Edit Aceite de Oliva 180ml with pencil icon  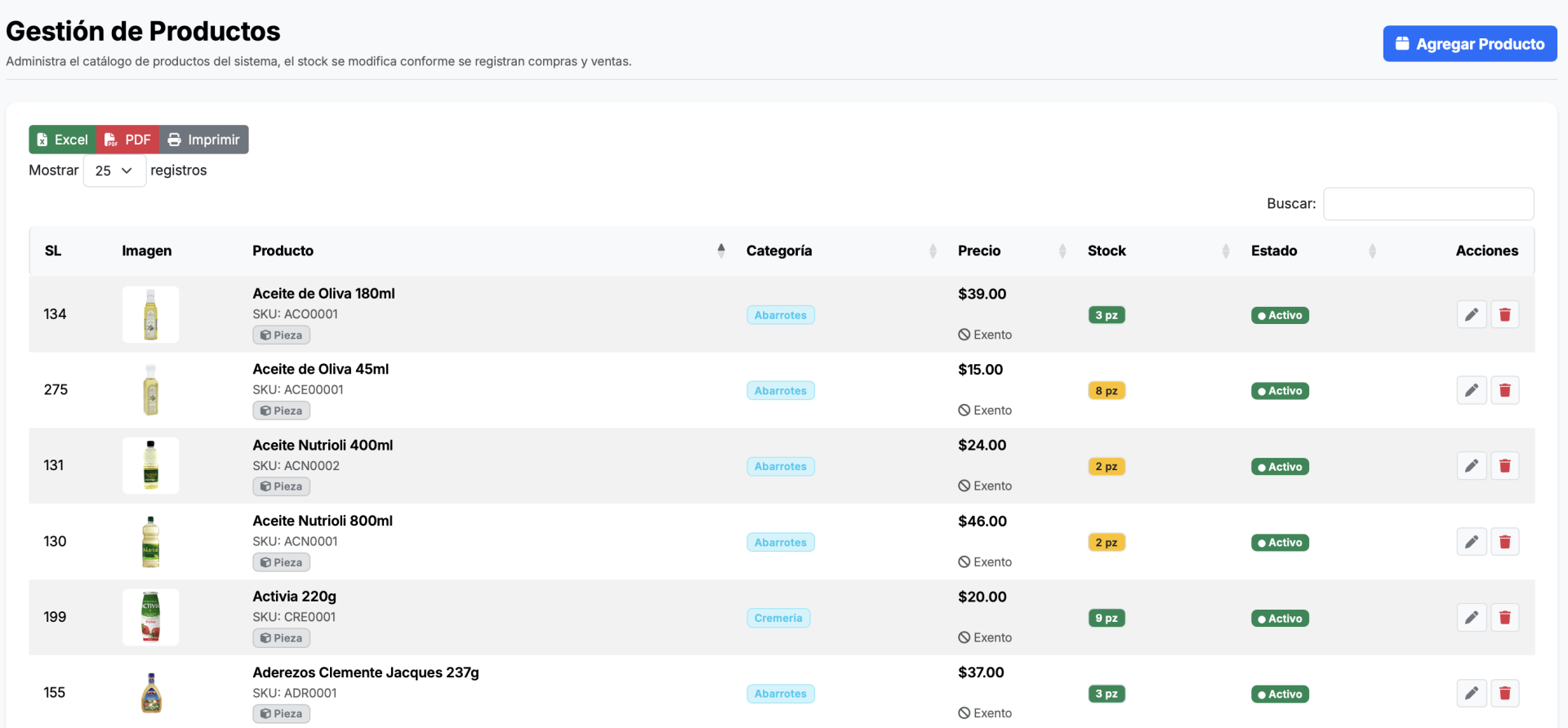pyautogui.click(x=1471, y=315)
